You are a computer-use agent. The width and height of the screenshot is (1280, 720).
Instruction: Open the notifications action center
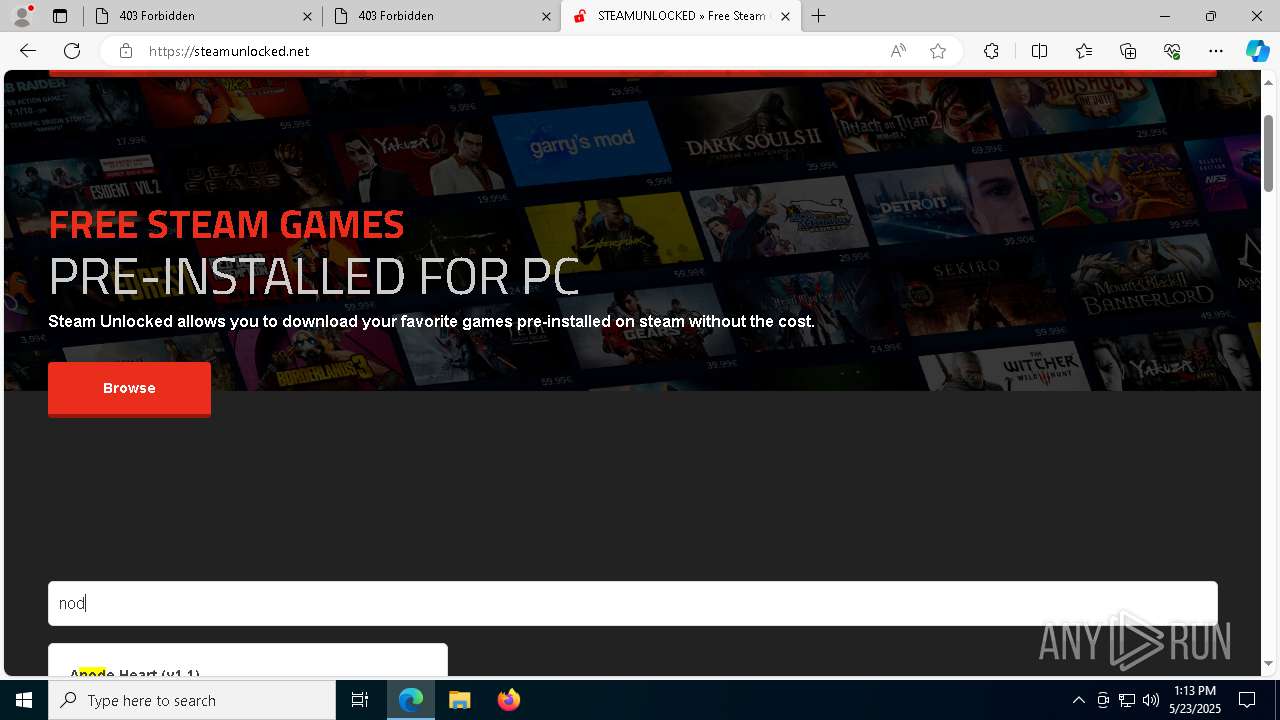pos(1247,700)
